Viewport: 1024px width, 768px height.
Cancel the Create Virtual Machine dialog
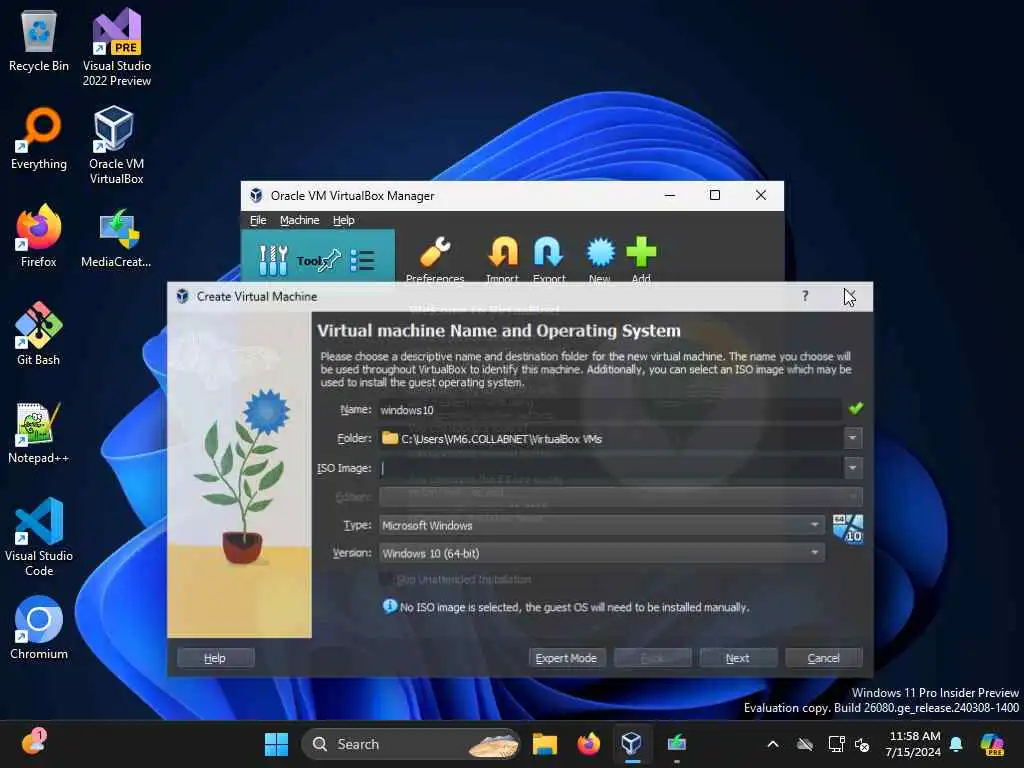(x=824, y=658)
